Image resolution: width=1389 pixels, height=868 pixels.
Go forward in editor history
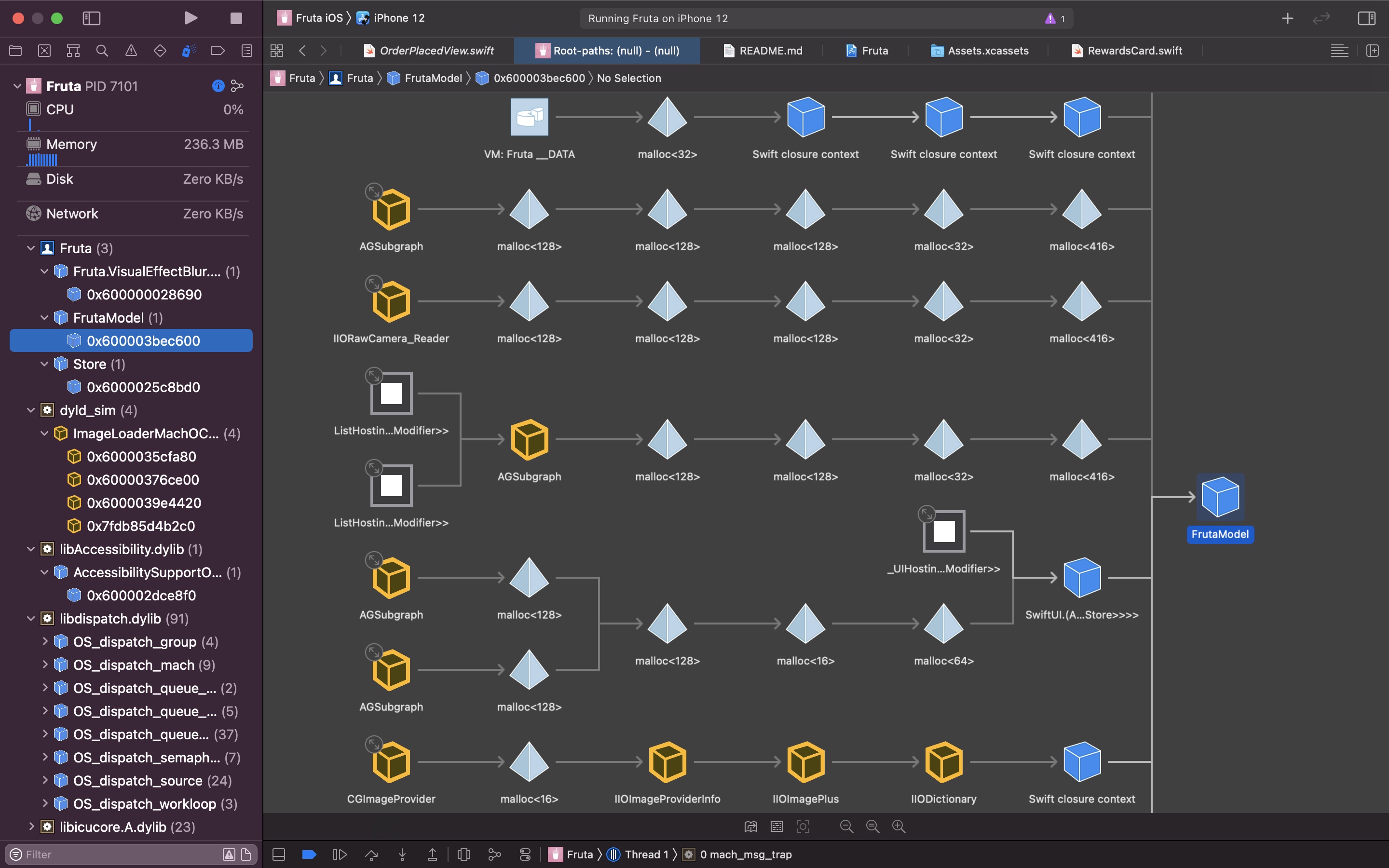(x=324, y=51)
